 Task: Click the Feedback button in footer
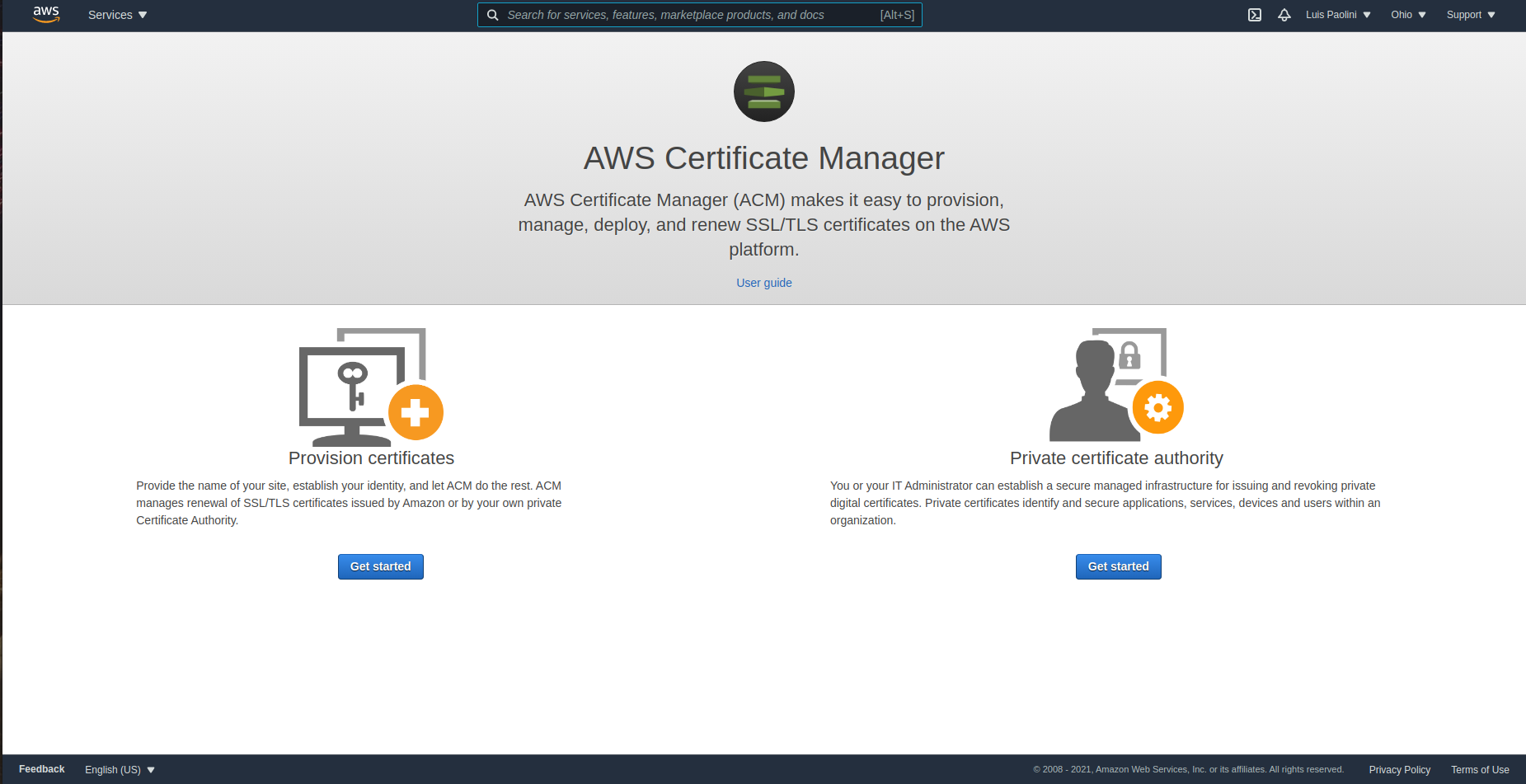tap(41, 769)
